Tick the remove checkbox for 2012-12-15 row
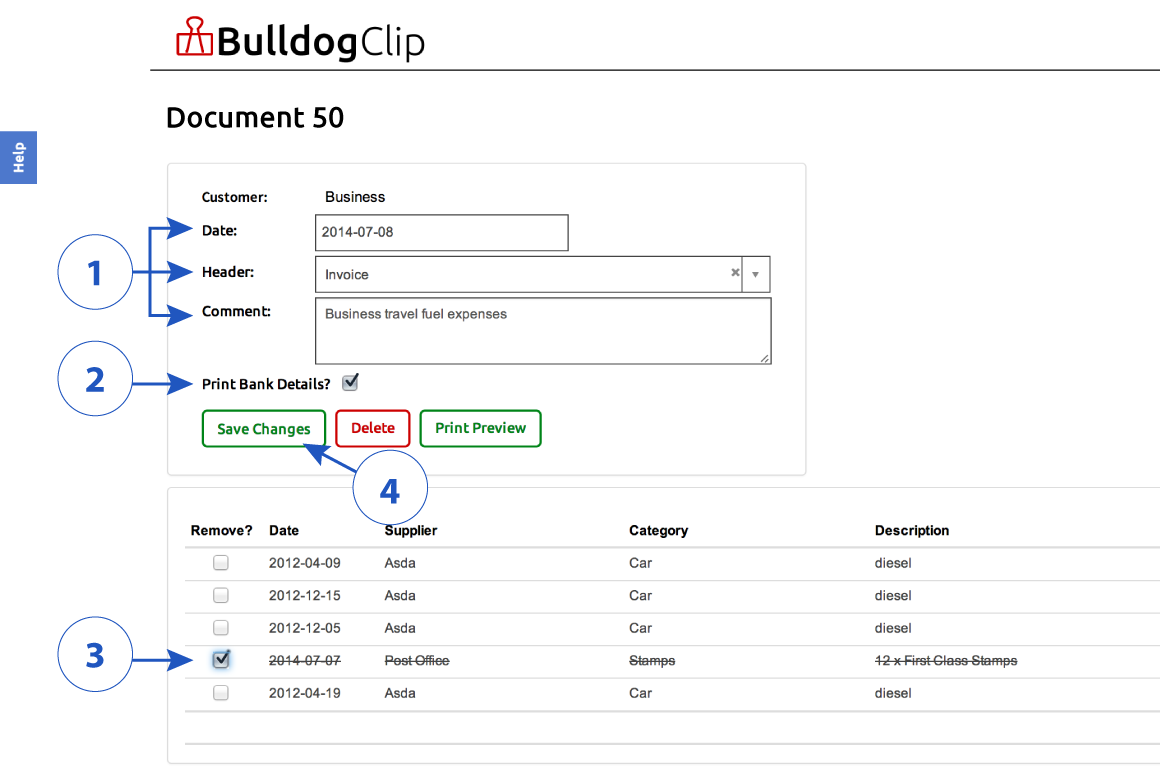 pos(220,595)
